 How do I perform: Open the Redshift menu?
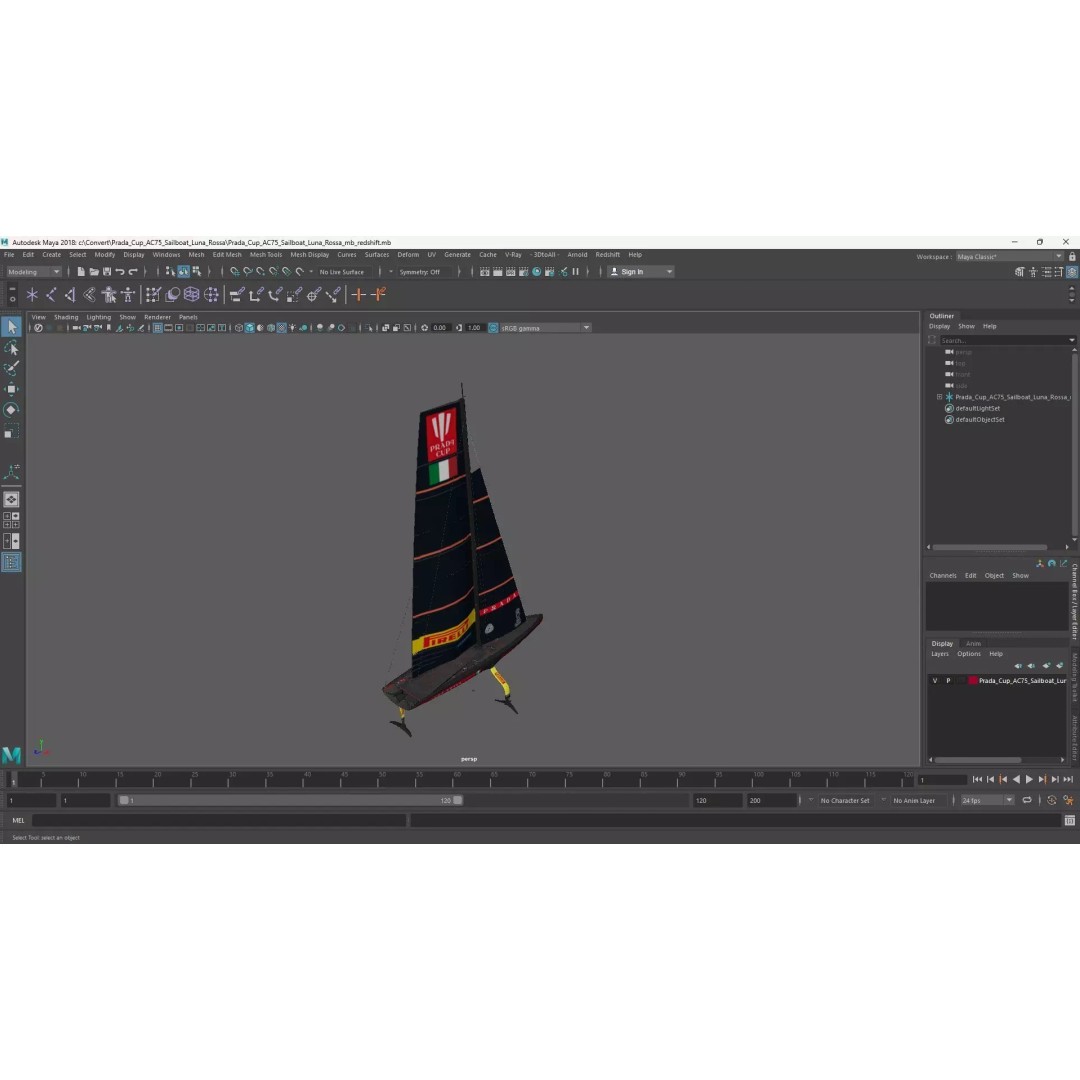tap(608, 254)
